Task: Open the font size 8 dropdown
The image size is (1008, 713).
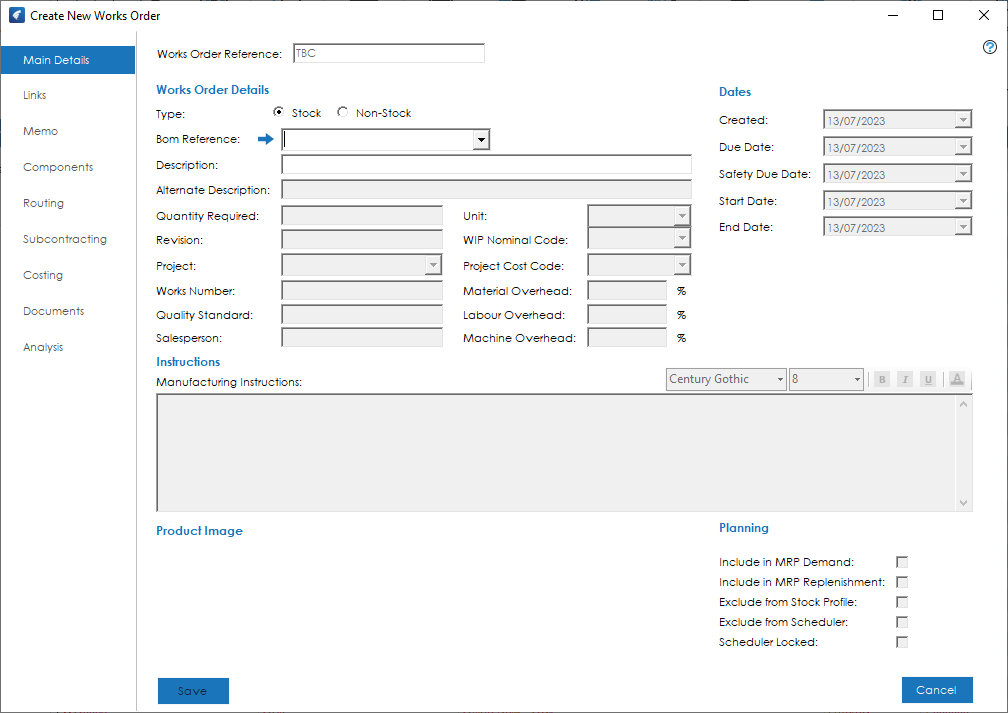Action: click(x=857, y=379)
